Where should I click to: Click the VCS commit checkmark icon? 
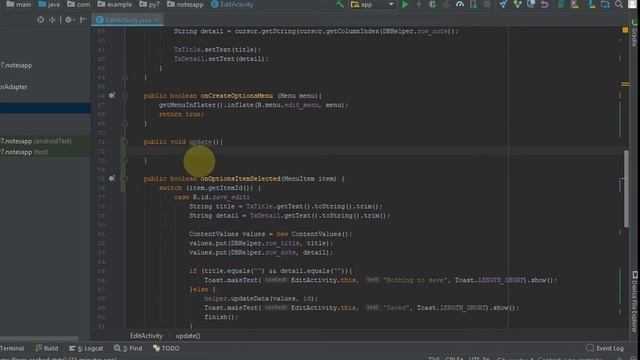click(517, 4)
